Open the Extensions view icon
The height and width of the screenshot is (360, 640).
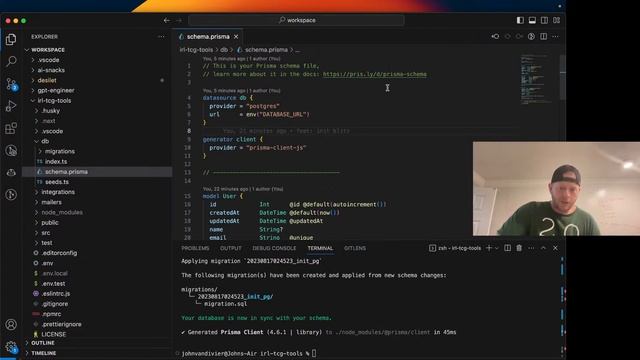click(11, 128)
